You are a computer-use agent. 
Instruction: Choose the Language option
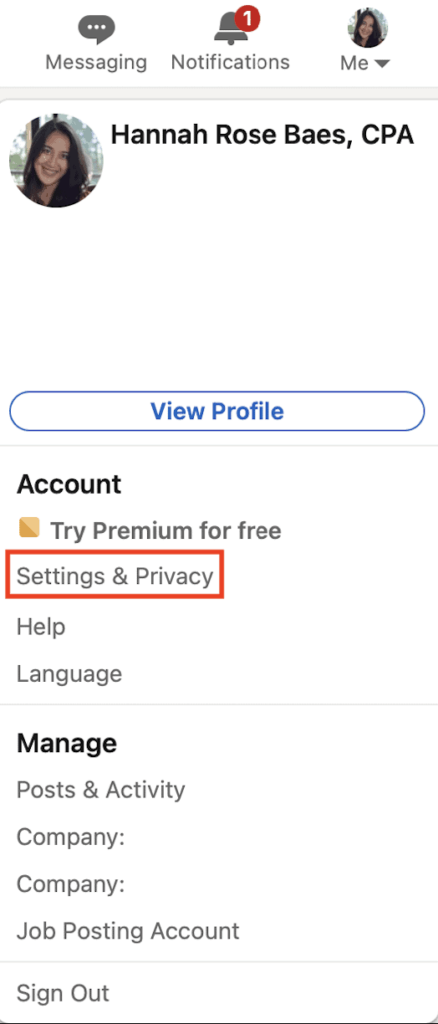(x=69, y=674)
